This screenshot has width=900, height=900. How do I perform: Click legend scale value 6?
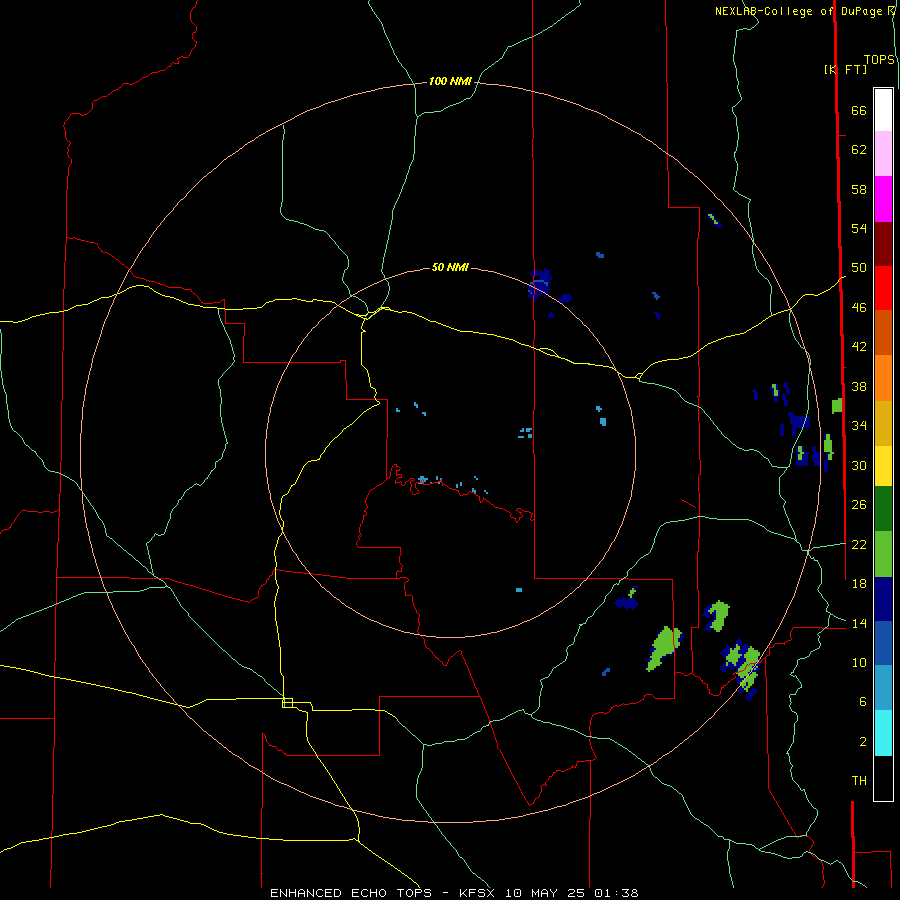[862, 701]
